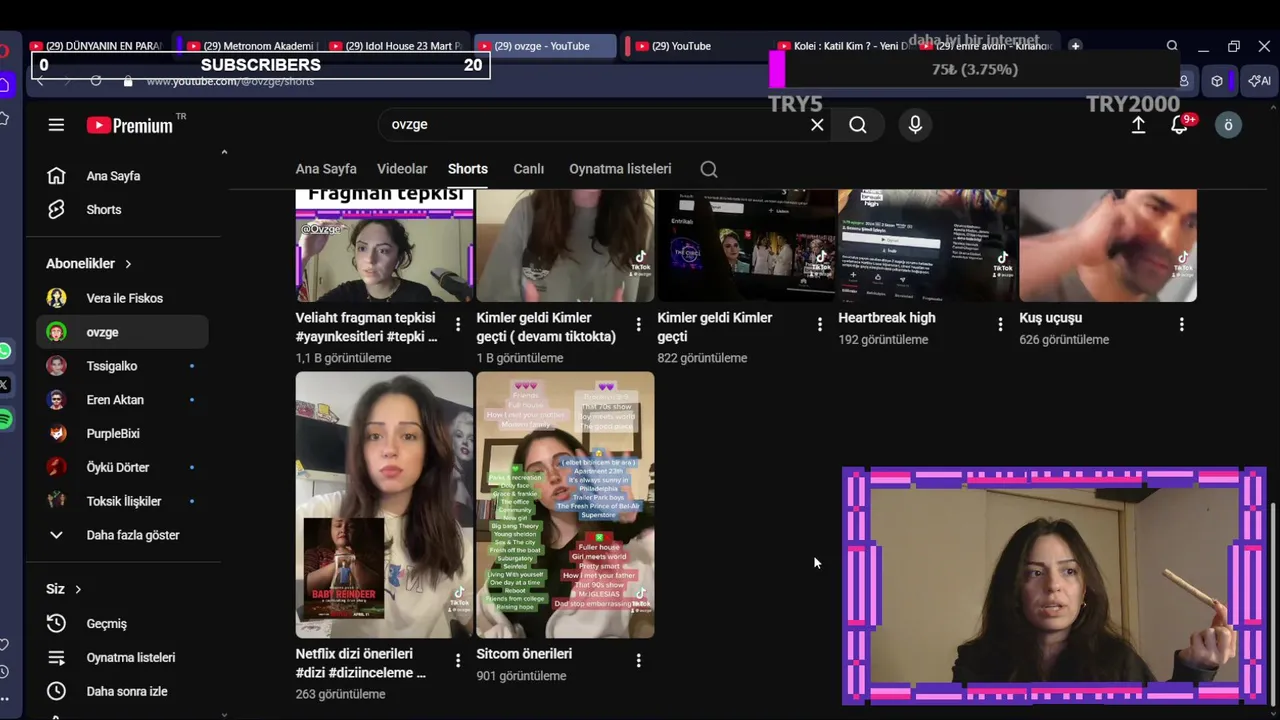Open options menu for 822 görüntüleme short
This screenshot has height=720, width=1280.
(x=820, y=324)
